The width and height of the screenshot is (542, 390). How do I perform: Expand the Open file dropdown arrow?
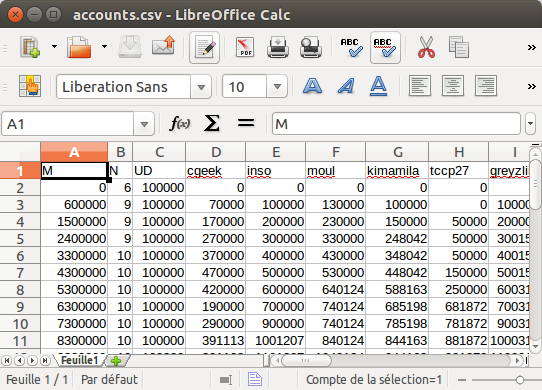[x=104, y=46]
